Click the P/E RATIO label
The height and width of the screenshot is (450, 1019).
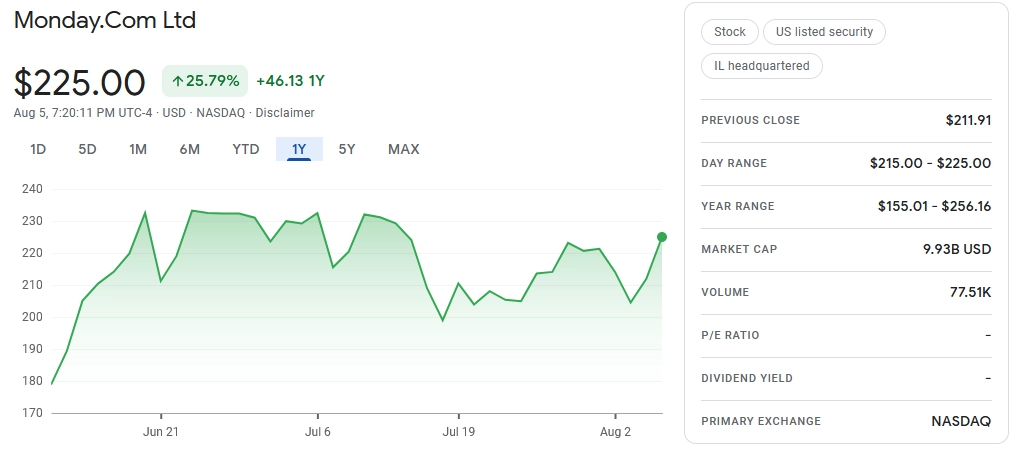point(730,335)
